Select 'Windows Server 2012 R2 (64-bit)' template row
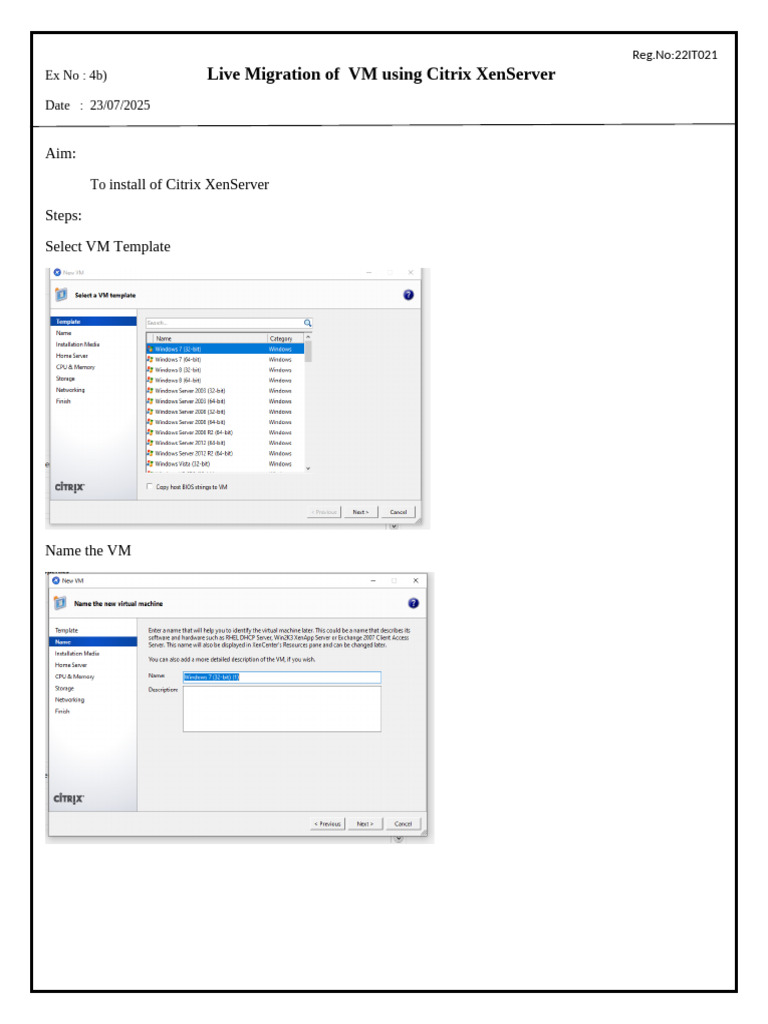This screenshot has width=768, height=1024. 225,454
